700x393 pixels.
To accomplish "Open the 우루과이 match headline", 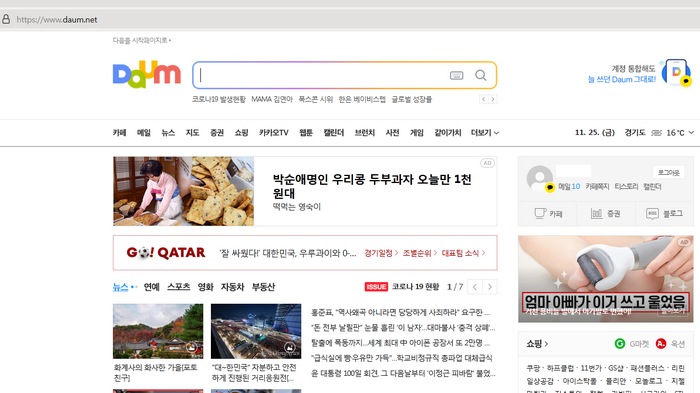I will click(x=288, y=253).
